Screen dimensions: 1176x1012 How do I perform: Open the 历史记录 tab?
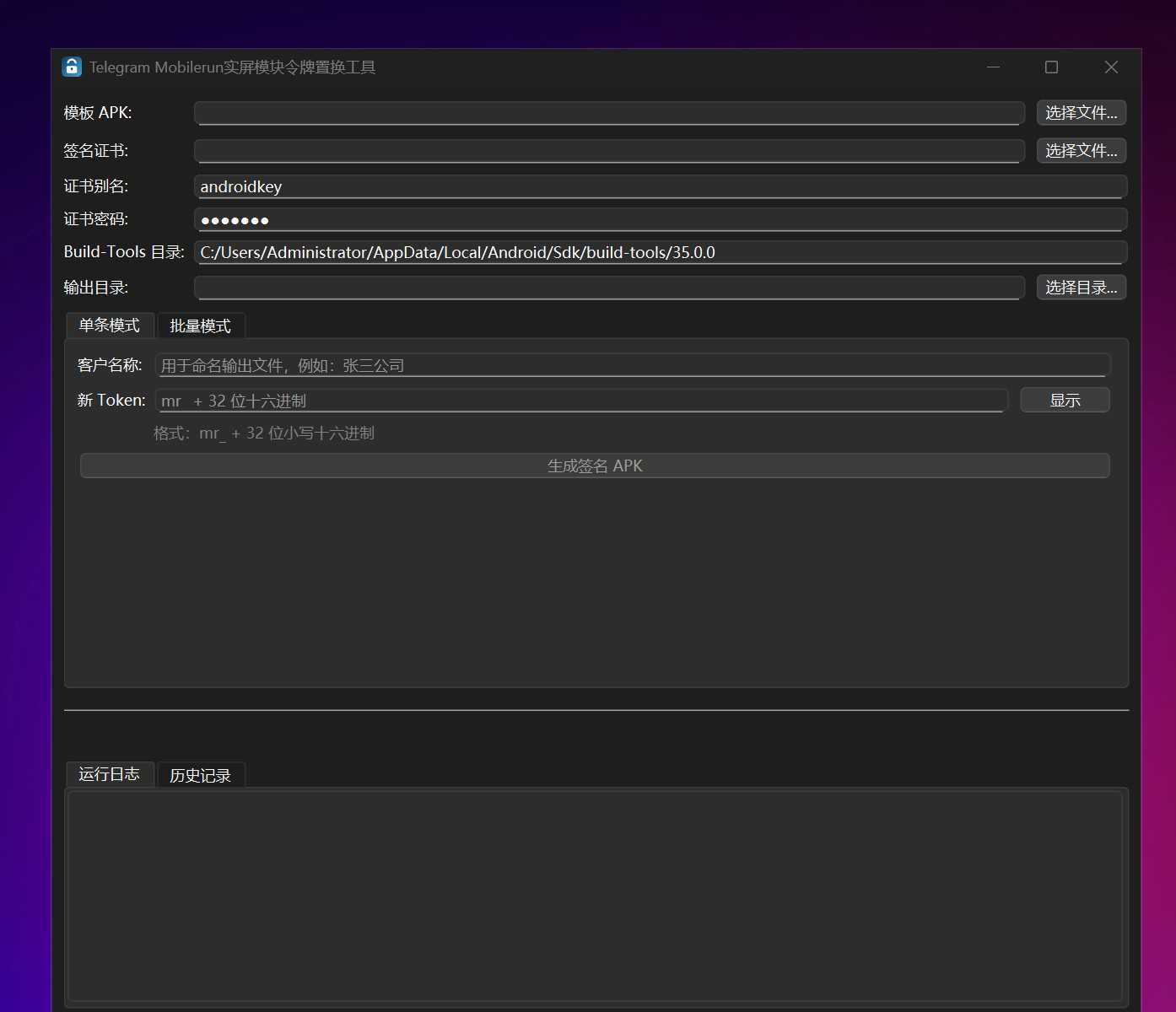pyautogui.click(x=201, y=775)
